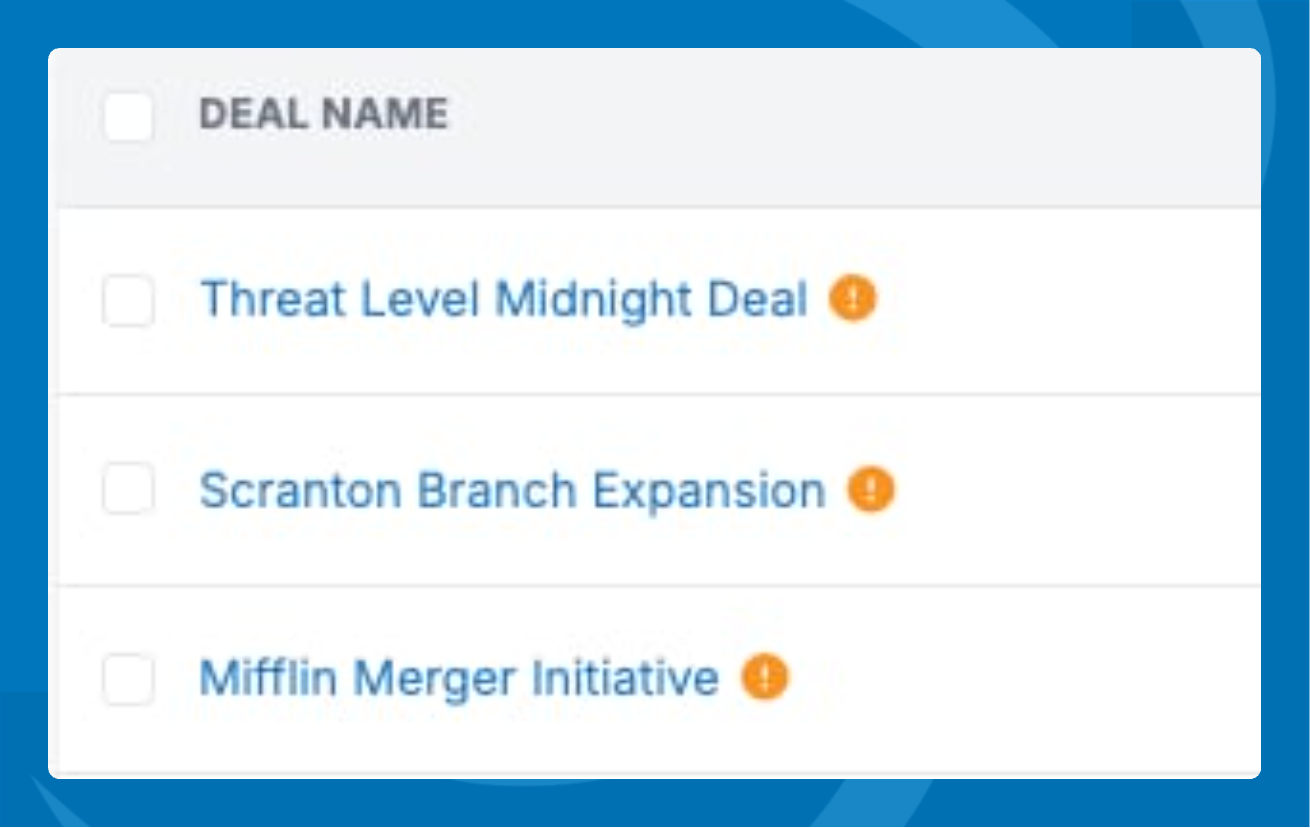The height and width of the screenshot is (828, 1310).
Task: Select all deals with the header checkbox
Action: pyautogui.click(x=128, y=116)
